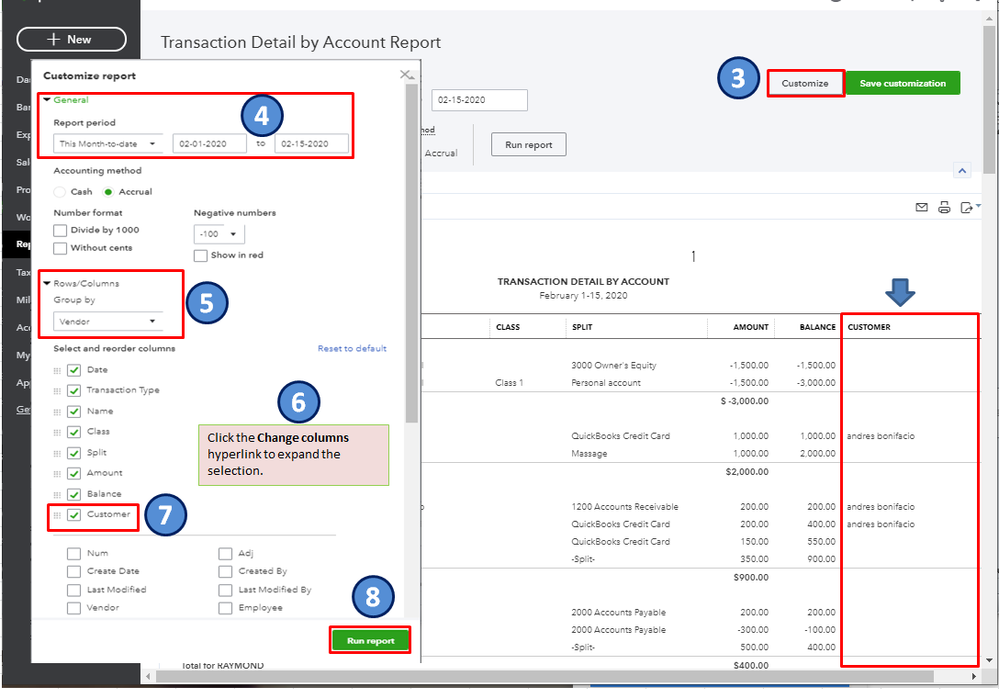Uncheck the Customer column checkbox
999x689 pixels.
pyautogui.click(x=74, y=515)
